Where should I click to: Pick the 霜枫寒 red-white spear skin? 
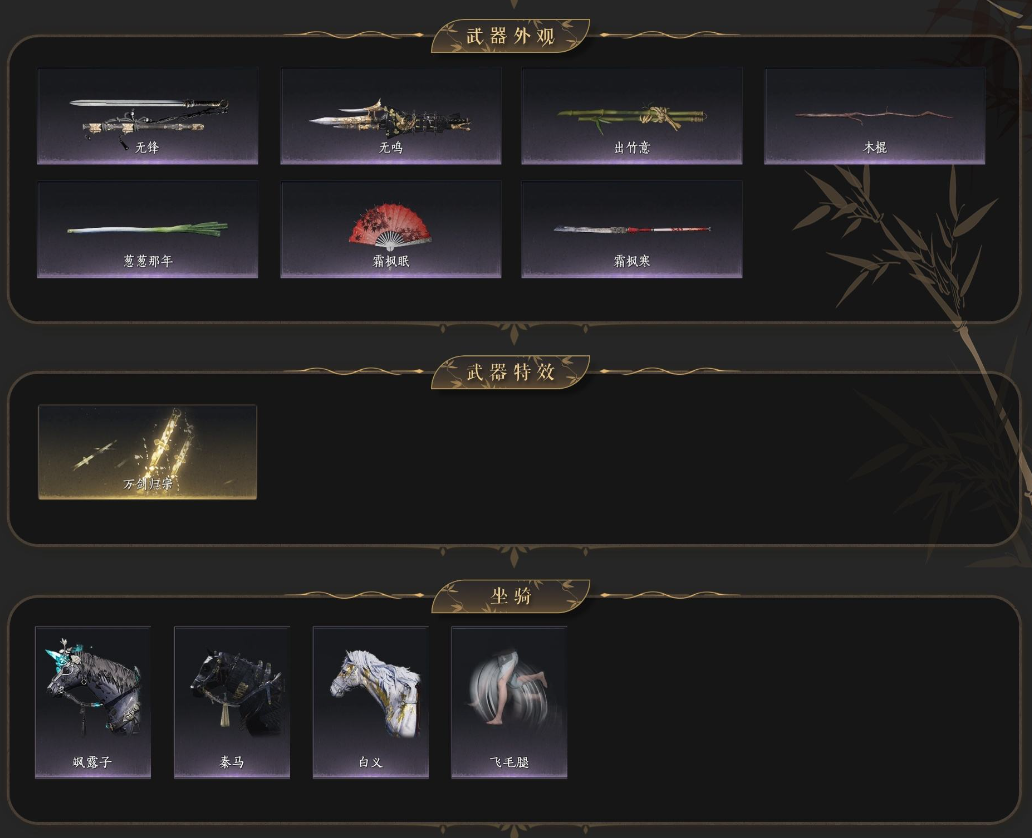(x=632, y=230)
